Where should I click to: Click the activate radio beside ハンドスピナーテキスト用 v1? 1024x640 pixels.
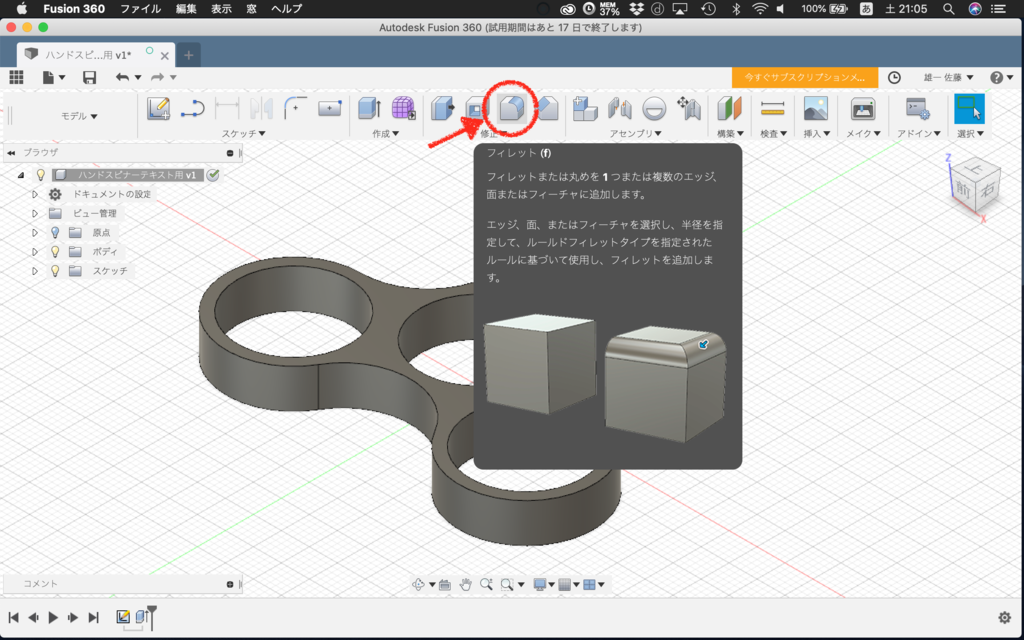tap(213, 175)
